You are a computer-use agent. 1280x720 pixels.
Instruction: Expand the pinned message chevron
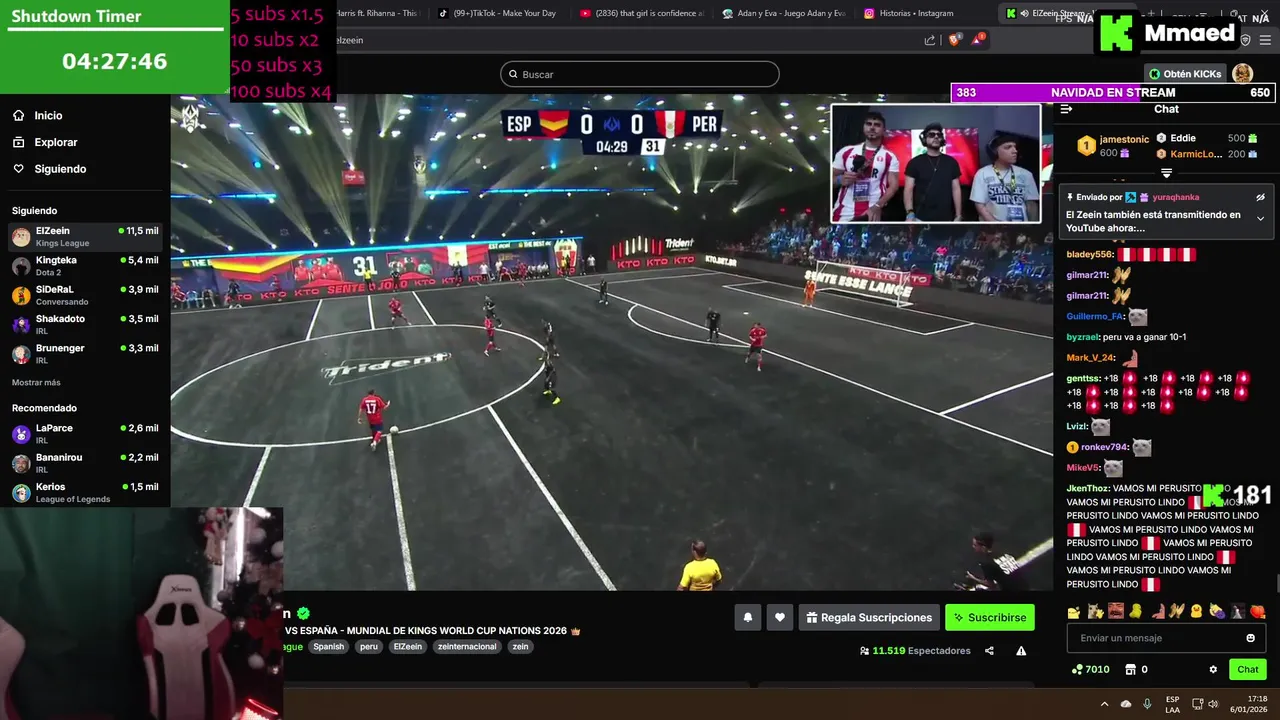pos(1260,219)
